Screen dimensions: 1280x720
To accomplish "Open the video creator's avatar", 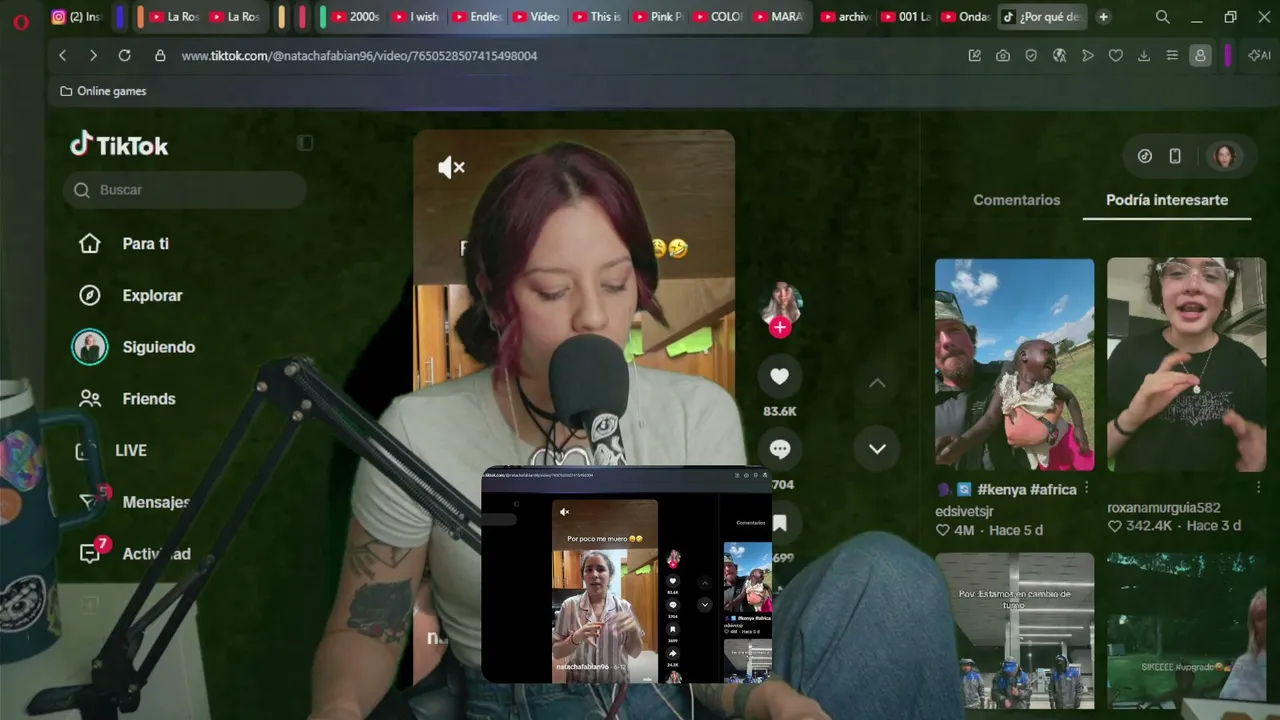I will click(780, 302).
